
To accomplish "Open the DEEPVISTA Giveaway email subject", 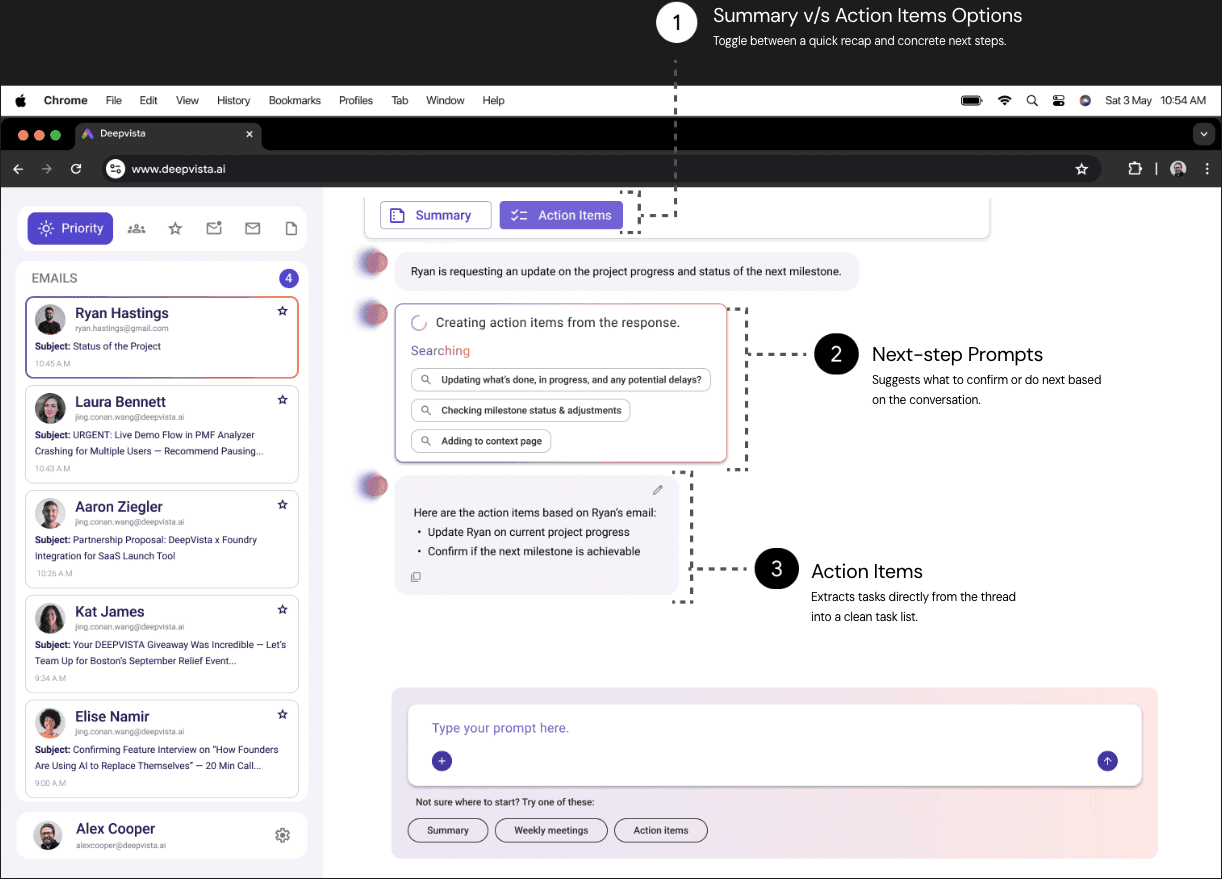I will point(160,653).
